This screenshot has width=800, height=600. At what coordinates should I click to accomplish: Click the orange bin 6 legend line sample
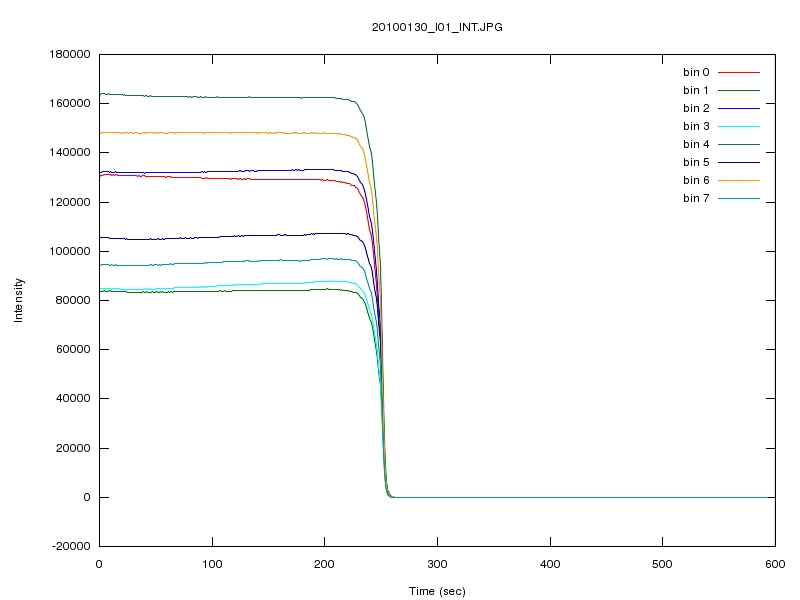[739, 181]
